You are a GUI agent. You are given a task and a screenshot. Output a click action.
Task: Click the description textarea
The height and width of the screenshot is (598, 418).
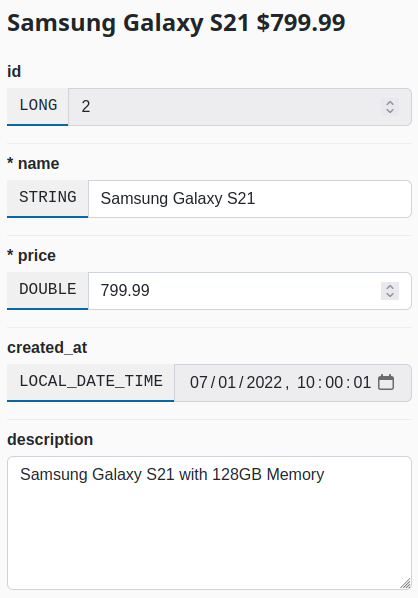pyautogui.click(x=209, y=523)
